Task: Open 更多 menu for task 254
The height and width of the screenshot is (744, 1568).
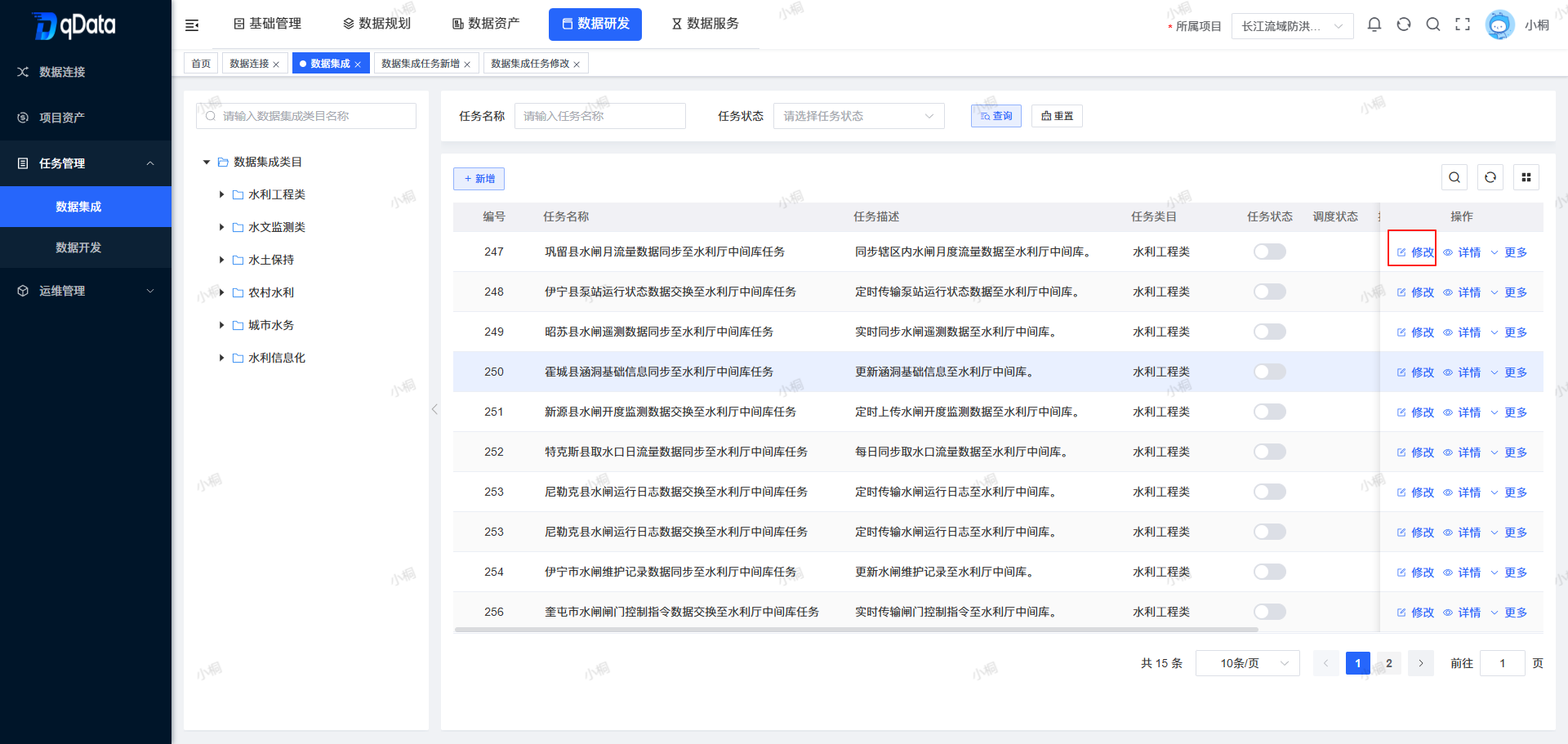Action: click(1508, 572)
